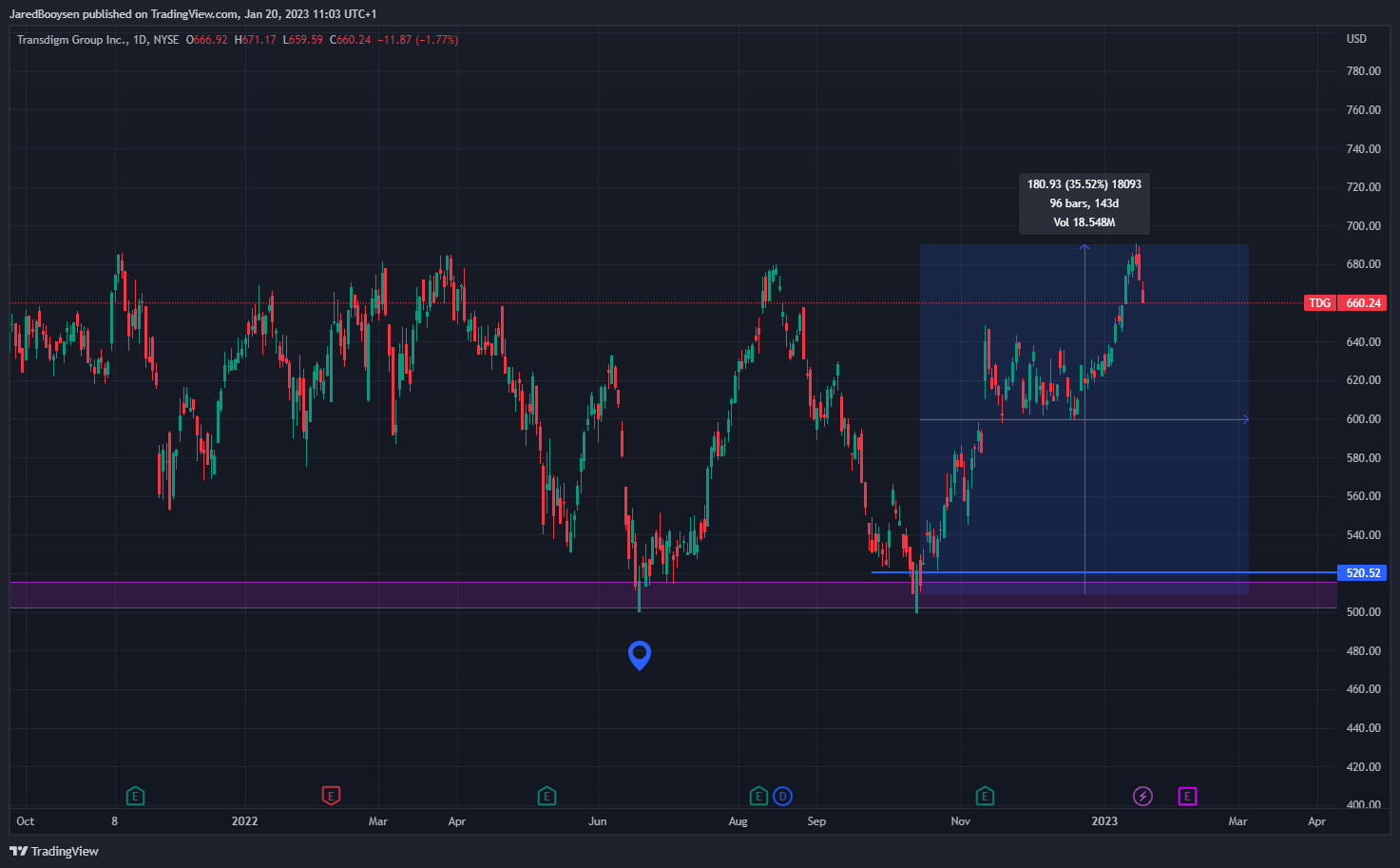This screenshot has width=1400, height=868.
Task: Select the TDG ticker tag on price axis
Action: (x=1320, y=303)
